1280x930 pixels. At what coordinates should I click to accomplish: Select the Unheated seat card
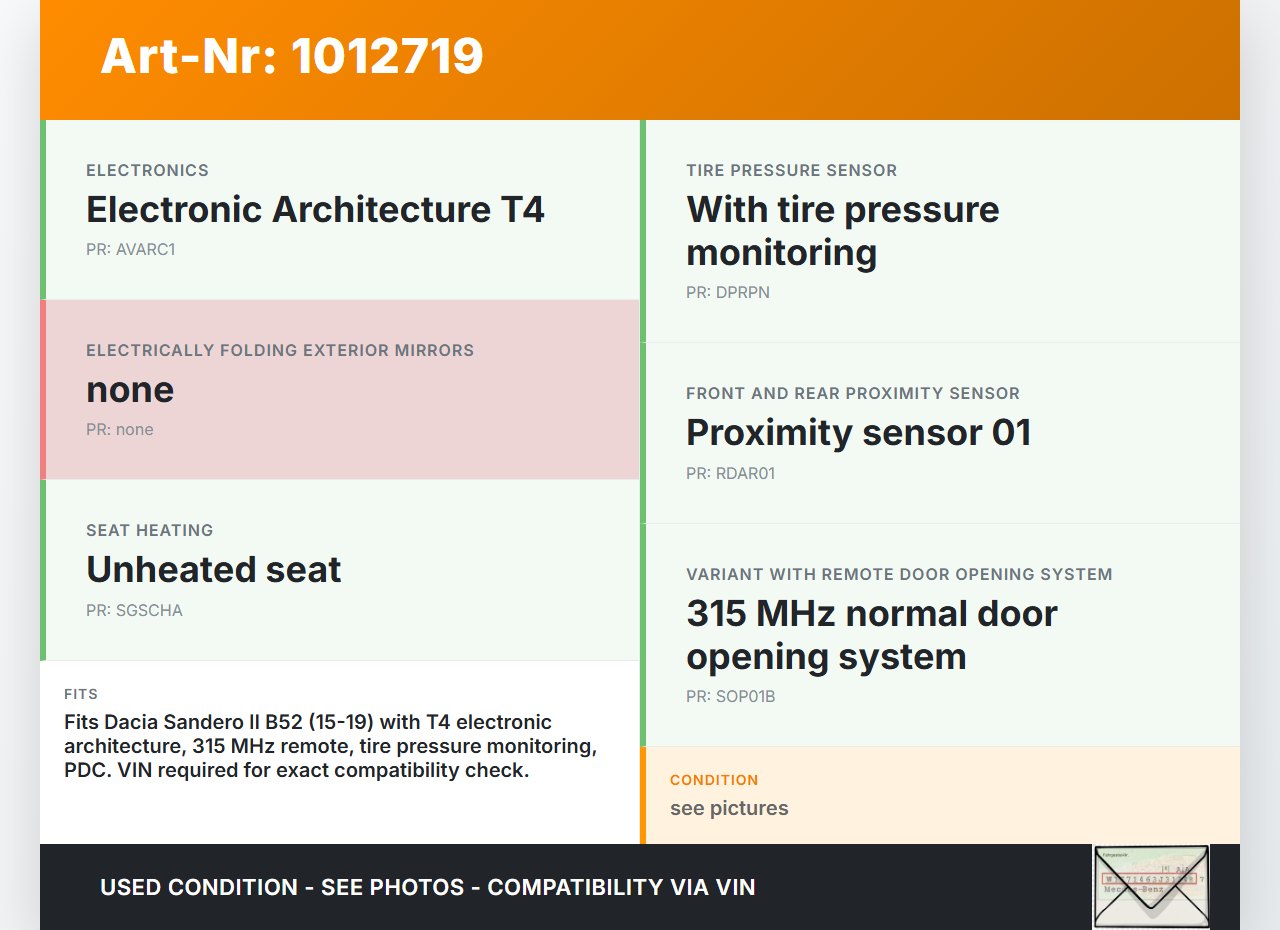tap(340, 570)
